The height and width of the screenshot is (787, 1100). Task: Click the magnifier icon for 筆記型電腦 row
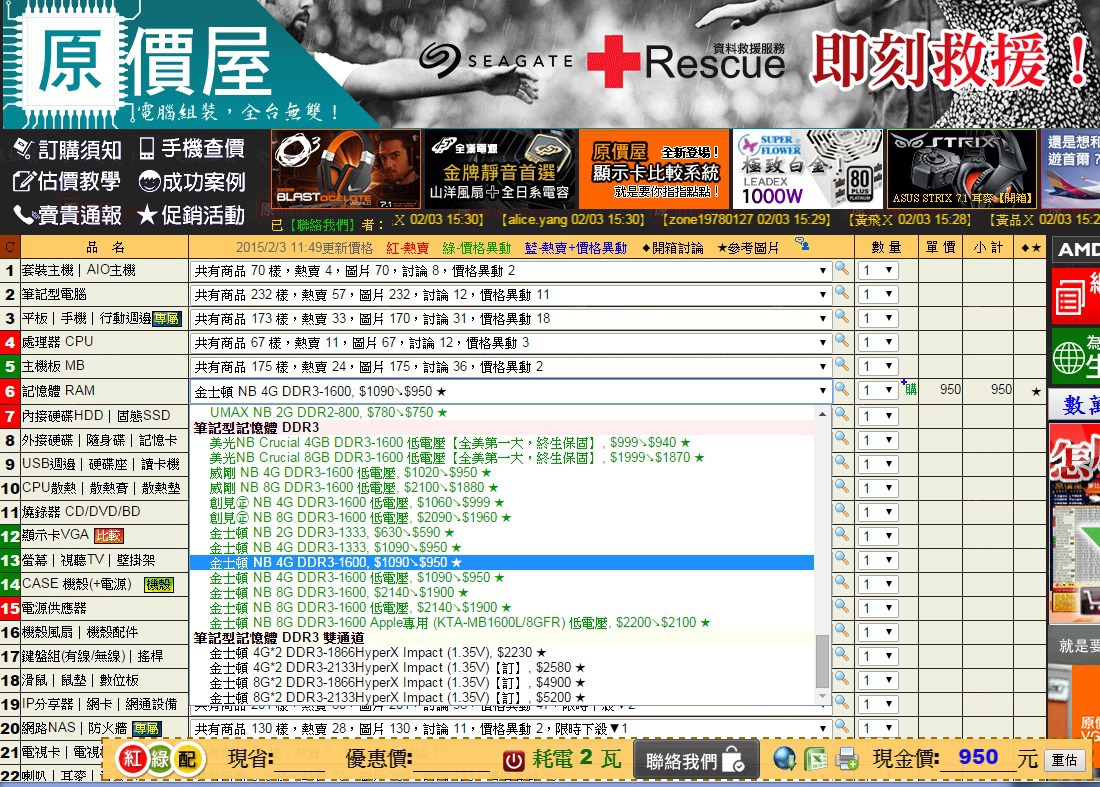[841, 293]
